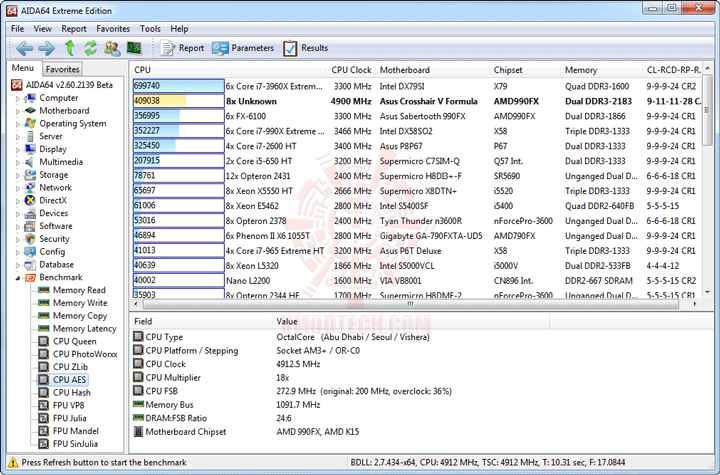Open the Tools menu
The height and width of the screenshot is (475, 720).
[x=150, y=28]
